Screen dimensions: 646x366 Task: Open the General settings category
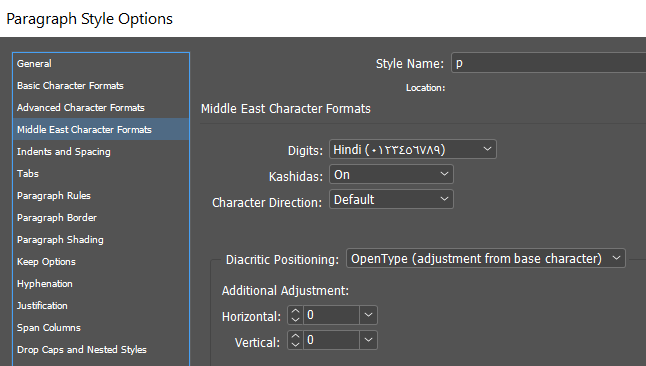(101, 63)
